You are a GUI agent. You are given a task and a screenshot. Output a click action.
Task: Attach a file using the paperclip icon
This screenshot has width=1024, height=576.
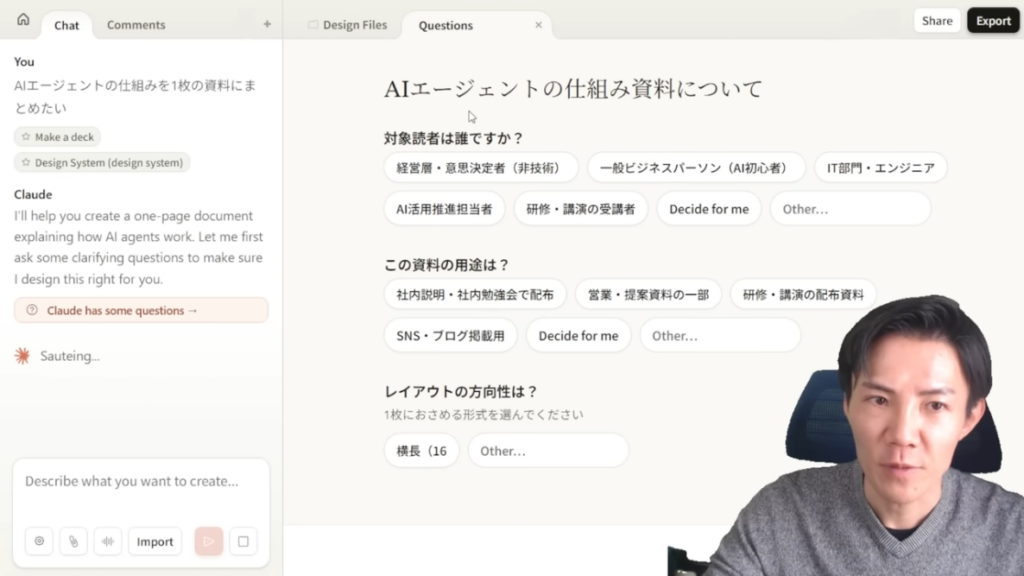coord(73,541)
